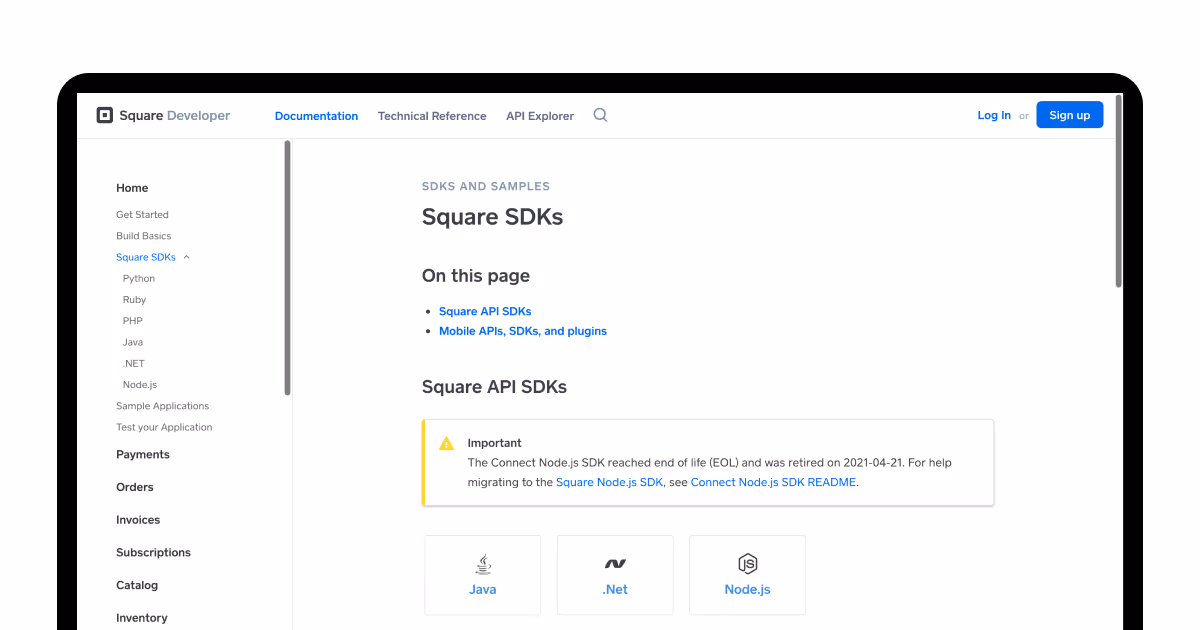Viewport: 1200px width, 630px height.
Task: Open the Python SDK sidebar entry
Action: pyautogui.click(x=139, y=279)
